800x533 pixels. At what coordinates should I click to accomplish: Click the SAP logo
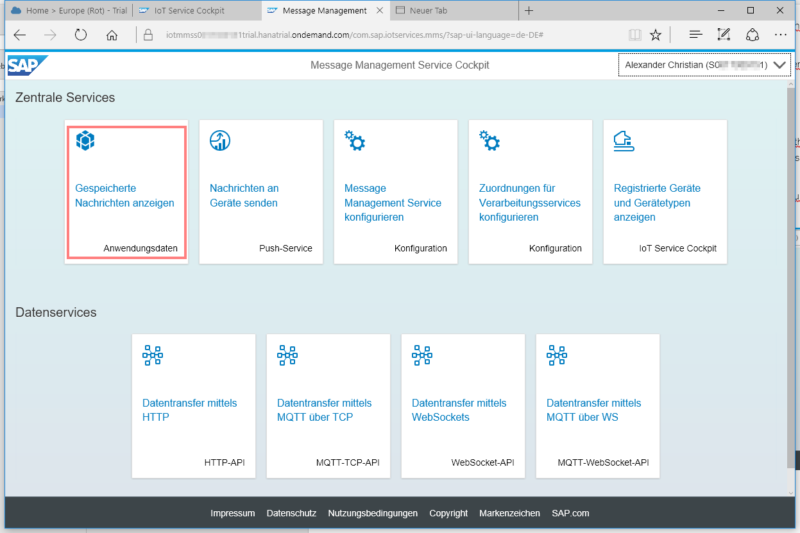tap(27, 65)
